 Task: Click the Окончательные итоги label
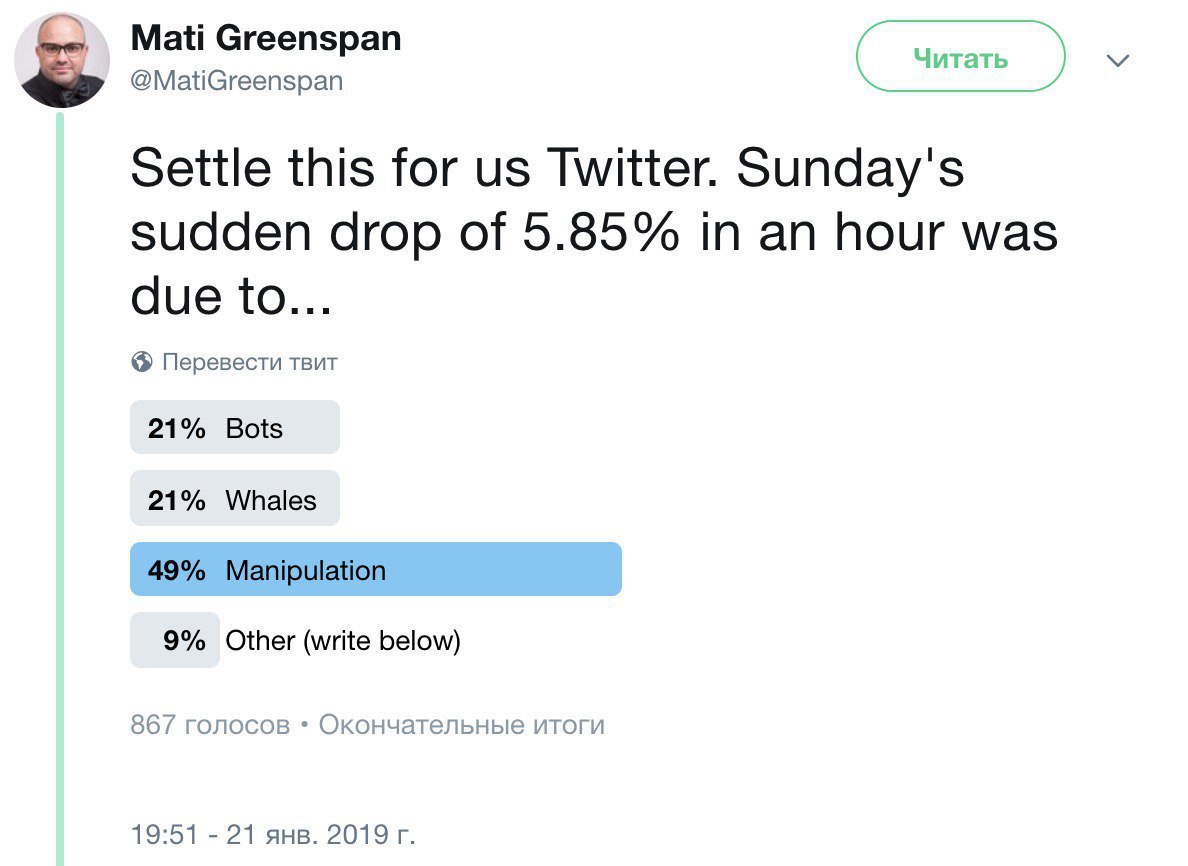point(461,725)
